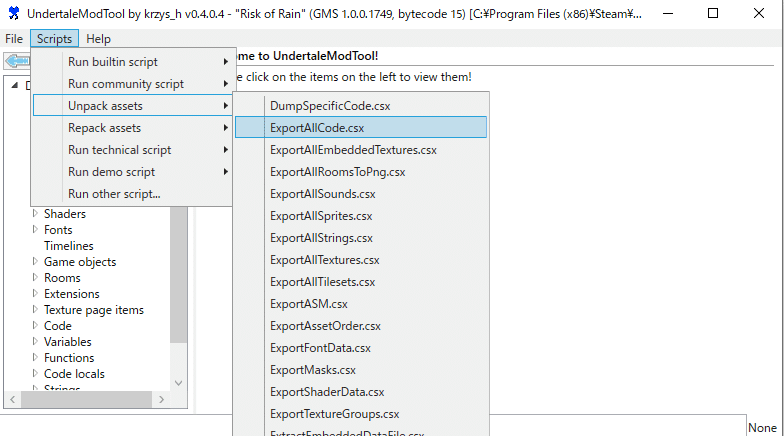The width and height of the screenshot is (784, 436).
Task: Click the None status text
Action: point(762,428)
